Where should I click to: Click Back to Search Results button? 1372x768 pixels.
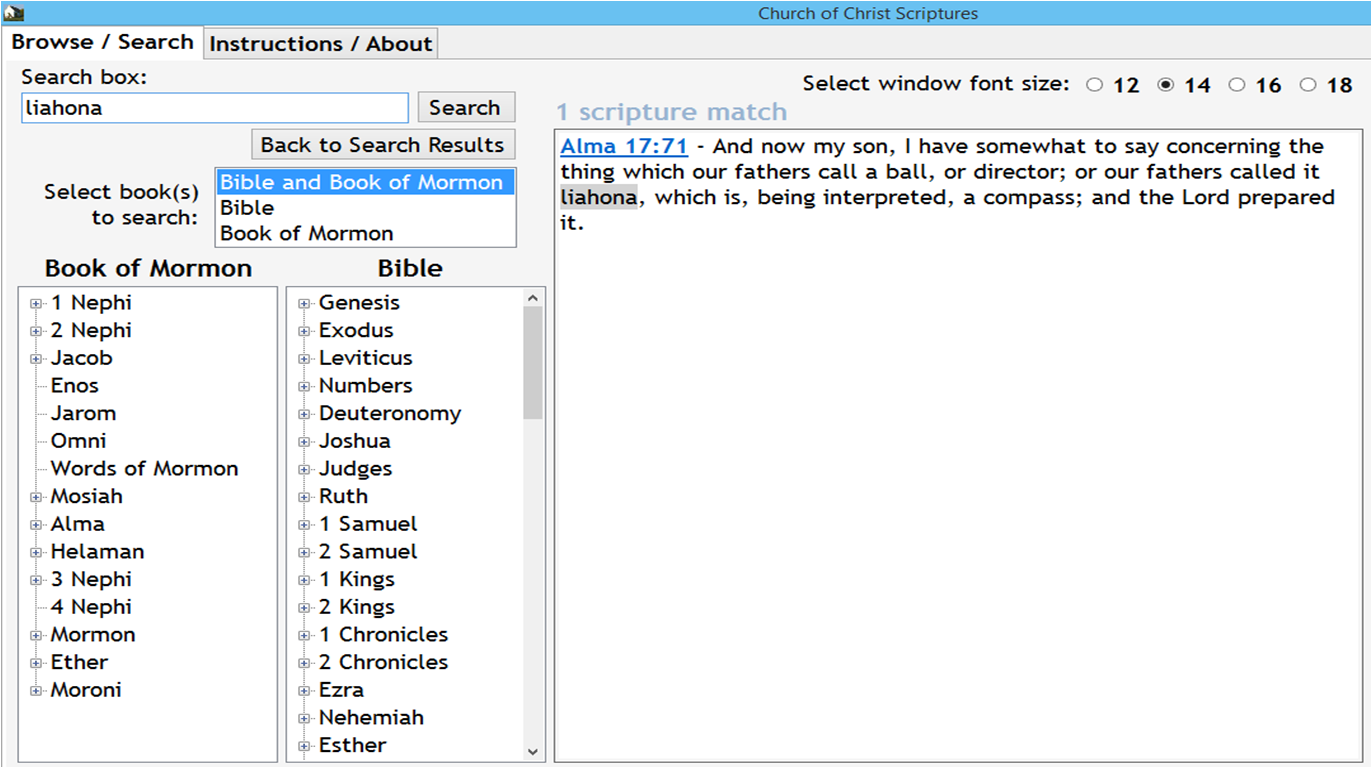click(x=383, y=145)
